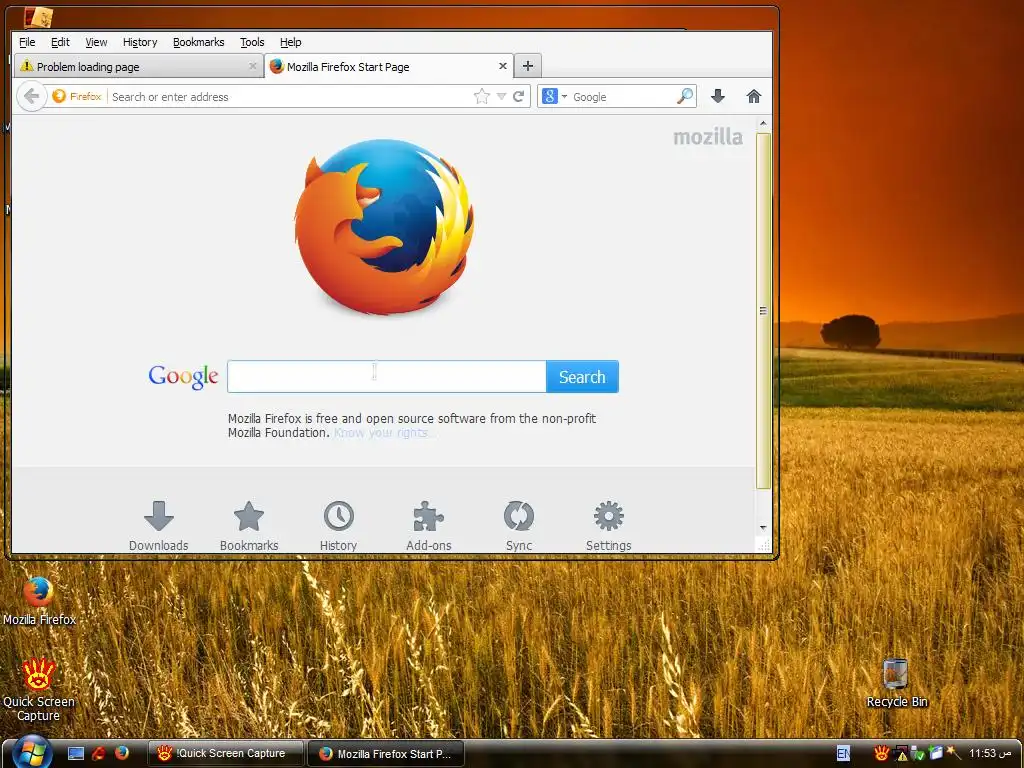The width and height of the screenshot is (1024, 768).
Task: Click the large Firefox logo image
Action: pos(384,227)
